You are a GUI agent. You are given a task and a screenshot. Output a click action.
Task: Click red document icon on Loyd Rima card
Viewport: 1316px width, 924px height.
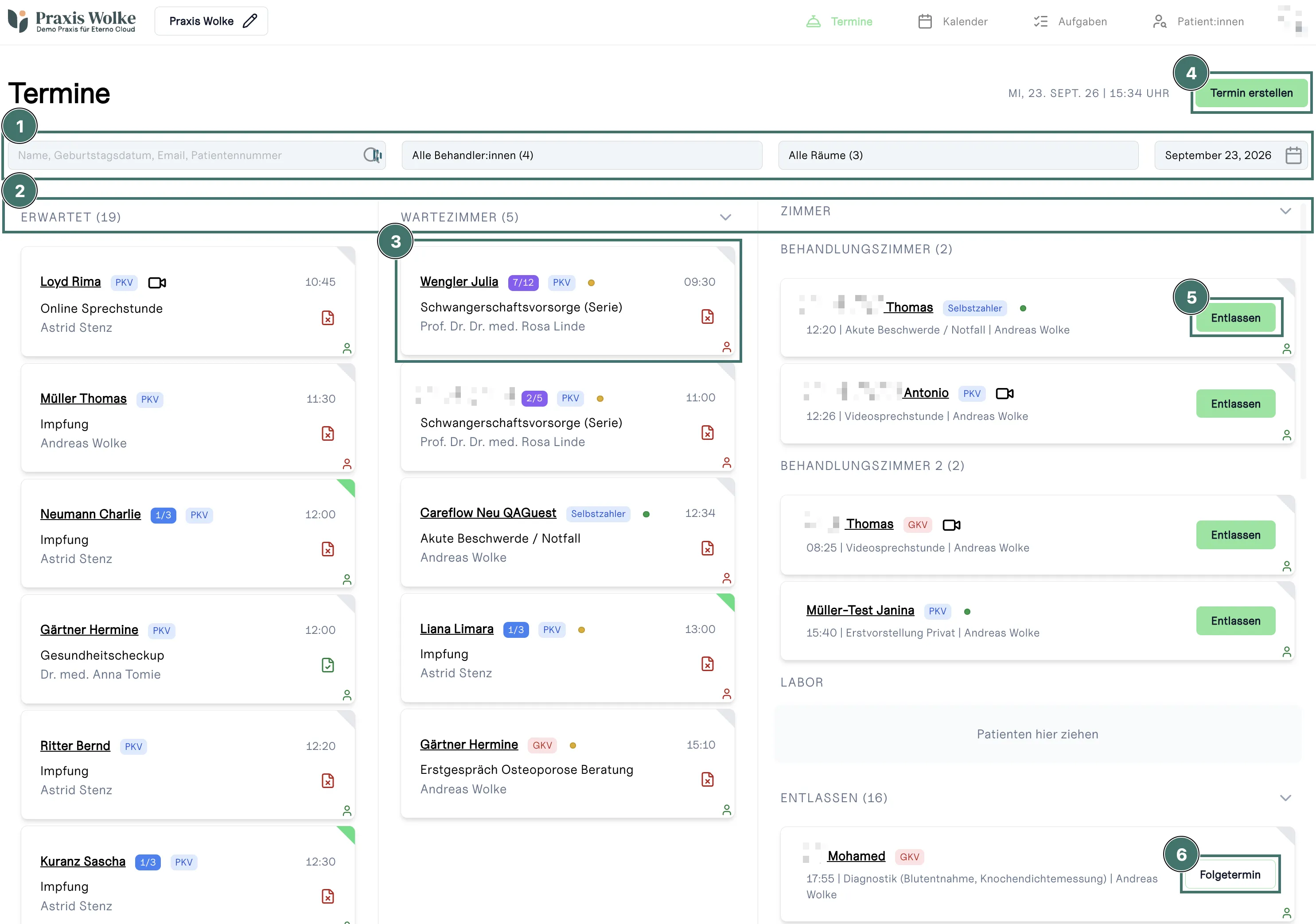tap(328, 318)
